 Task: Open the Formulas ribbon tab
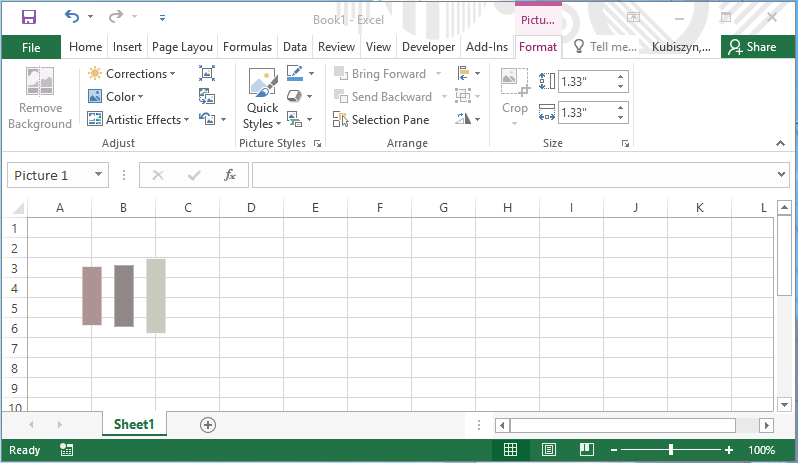(247, 47)
